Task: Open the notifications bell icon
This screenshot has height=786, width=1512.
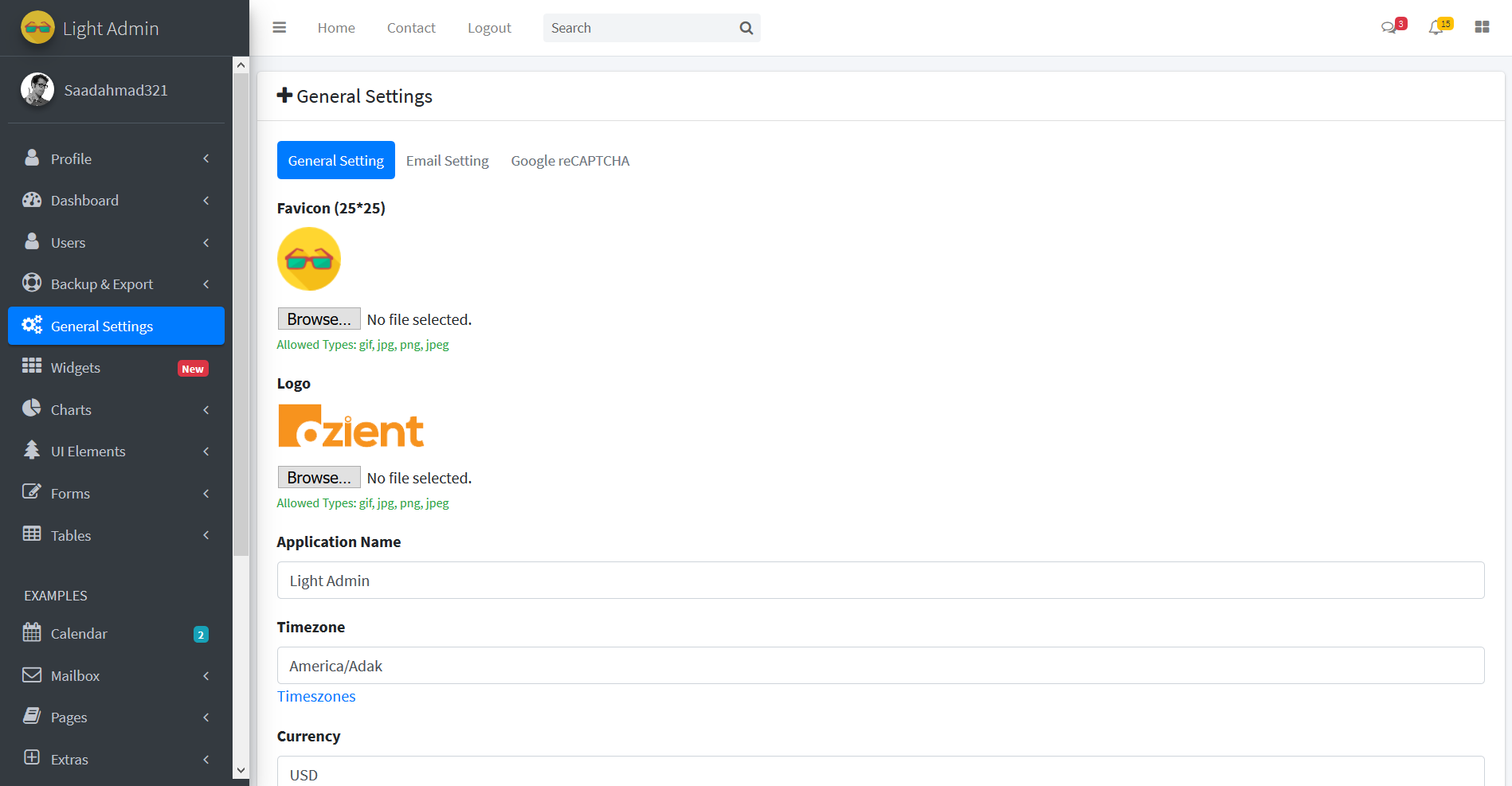Action: [x=1436, y=28]
